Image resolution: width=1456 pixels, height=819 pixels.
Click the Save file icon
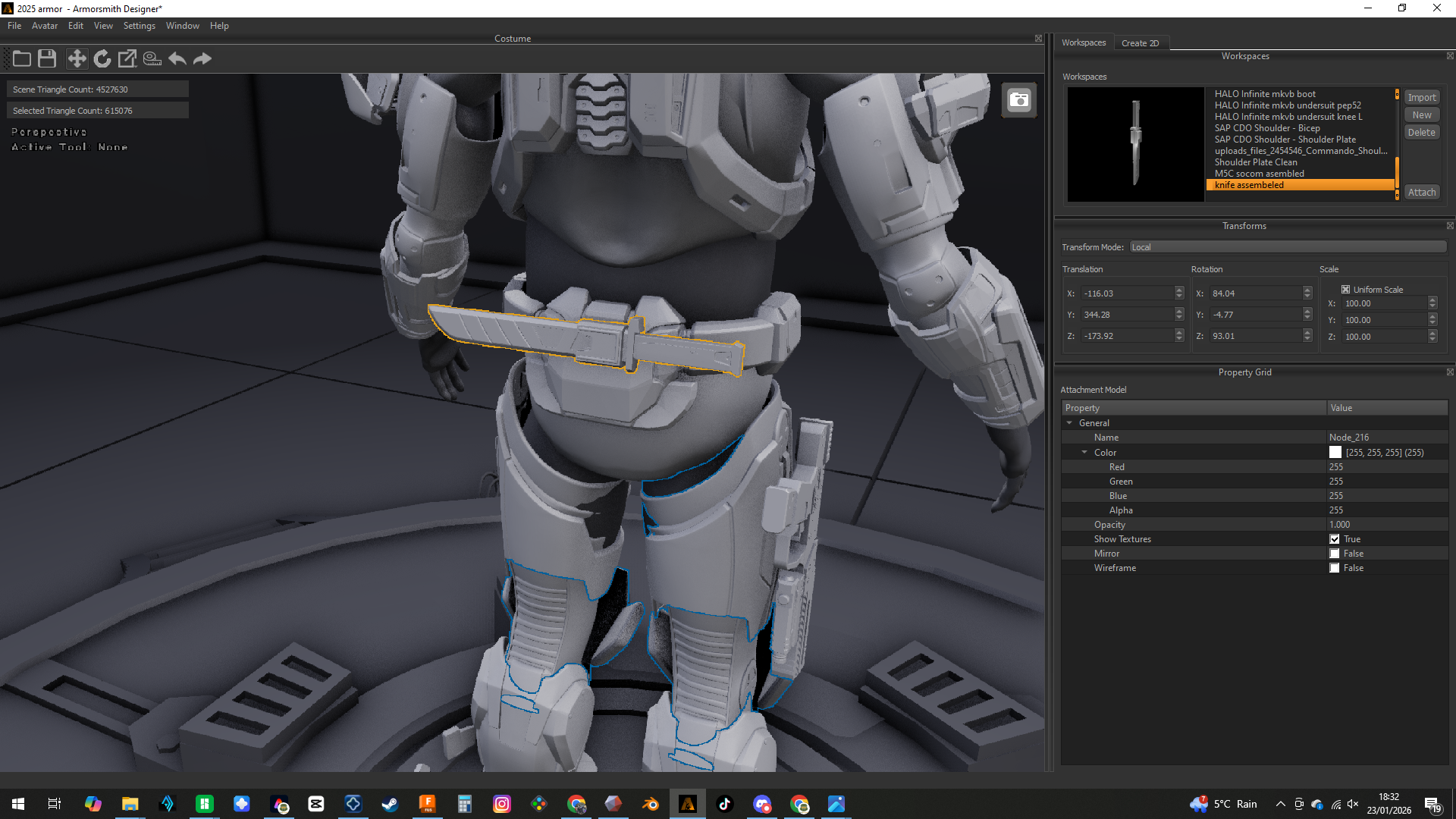(46, 58)
